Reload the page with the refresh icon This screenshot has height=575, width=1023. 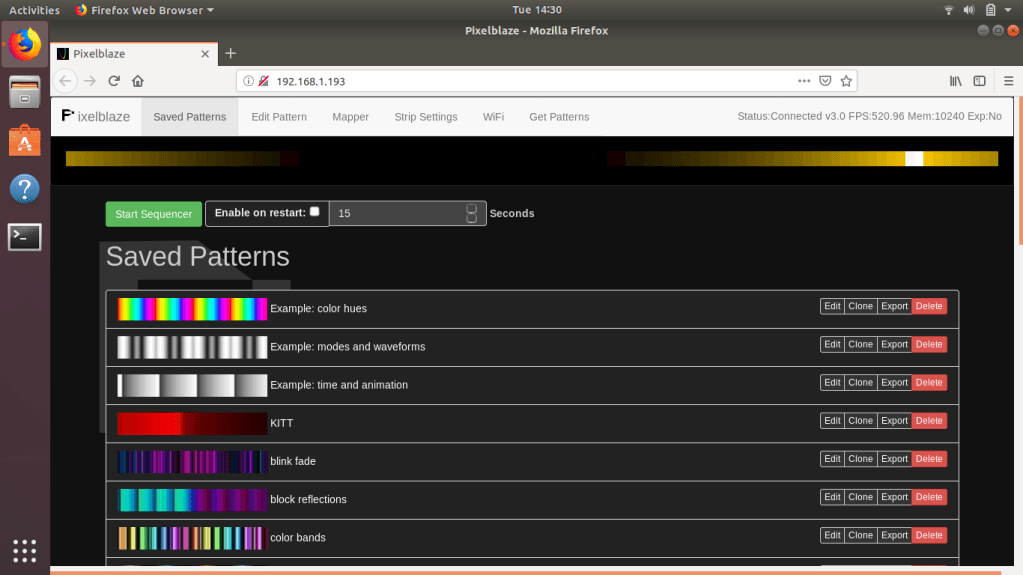click(x=114, y=81)
